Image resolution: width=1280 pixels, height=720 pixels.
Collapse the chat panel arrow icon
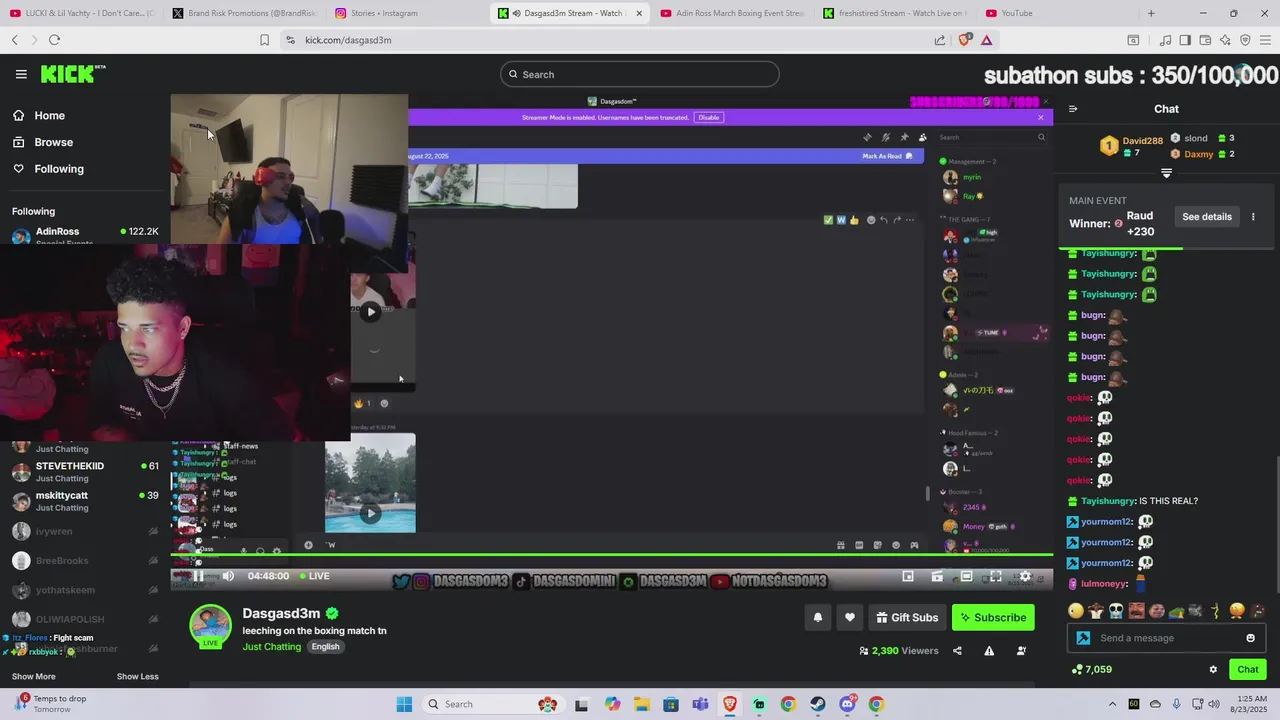pos(1073,109)
